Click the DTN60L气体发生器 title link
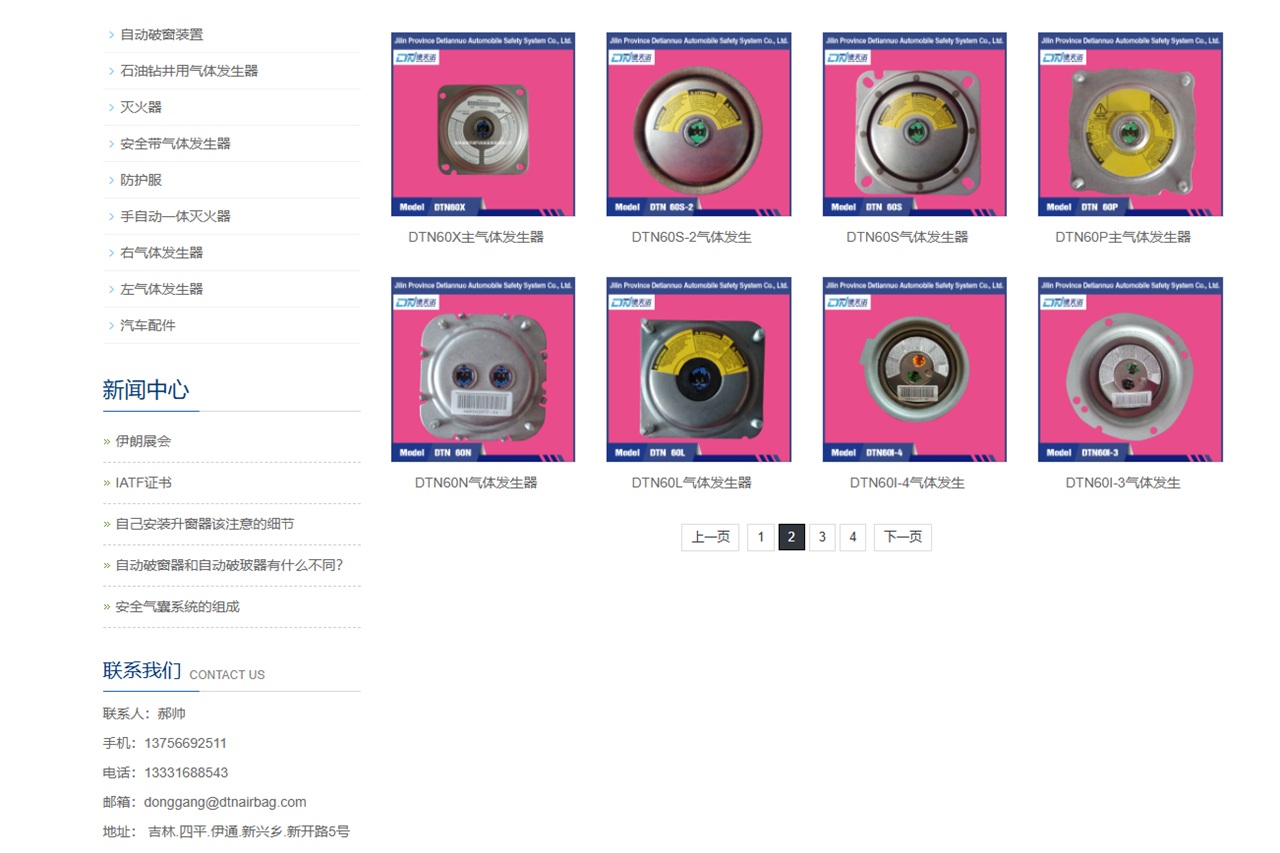The height and width of the screenshot is (853, 1280). [x=691, y=482]
